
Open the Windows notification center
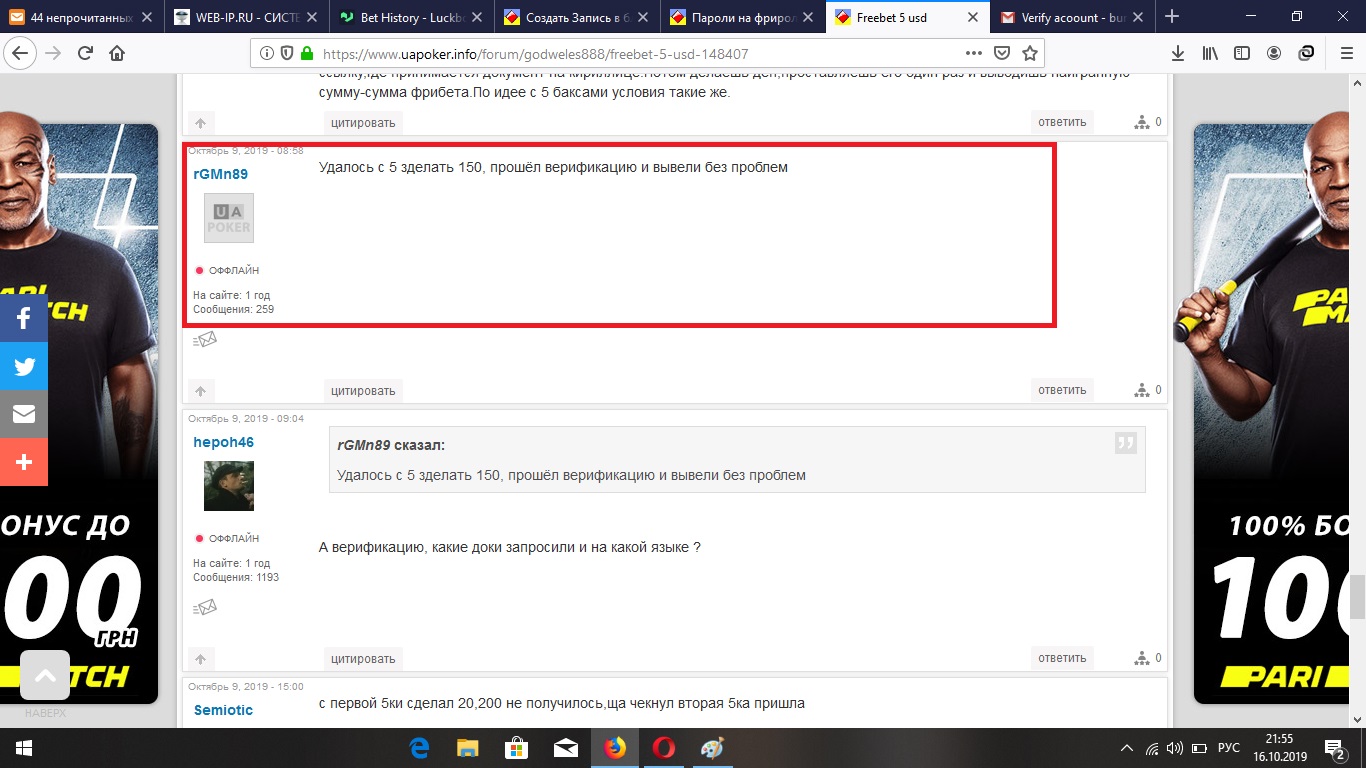(x=1334, y=748)
